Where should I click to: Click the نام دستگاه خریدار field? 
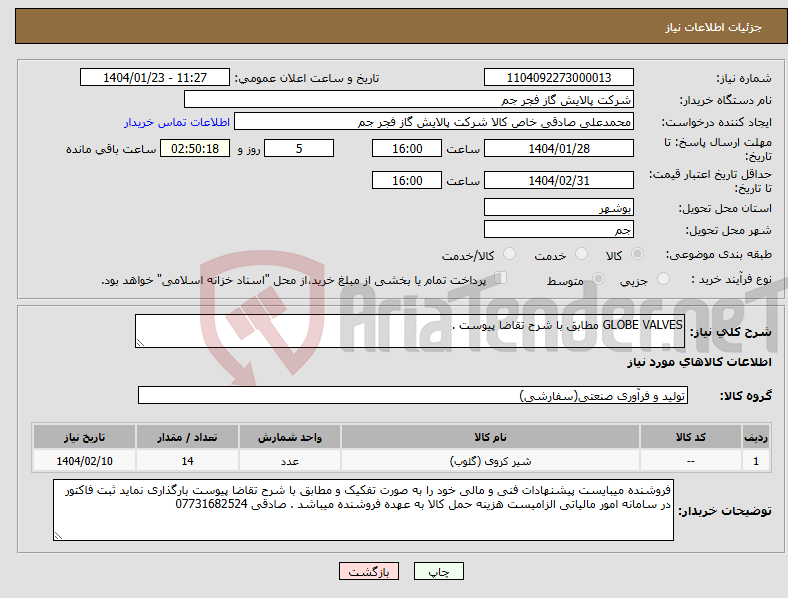point(409,99)
